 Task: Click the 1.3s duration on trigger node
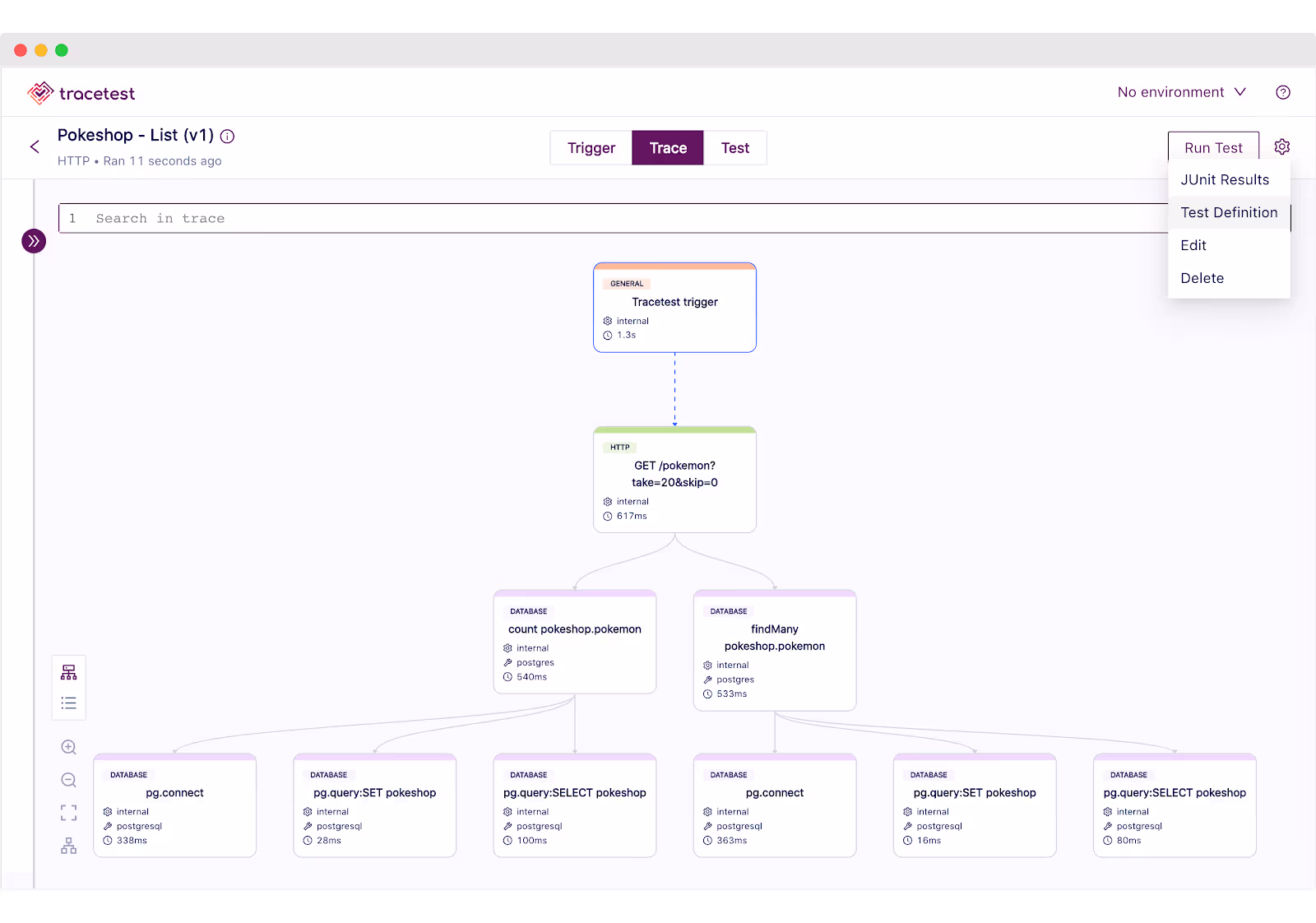click(x=626, y=336)
